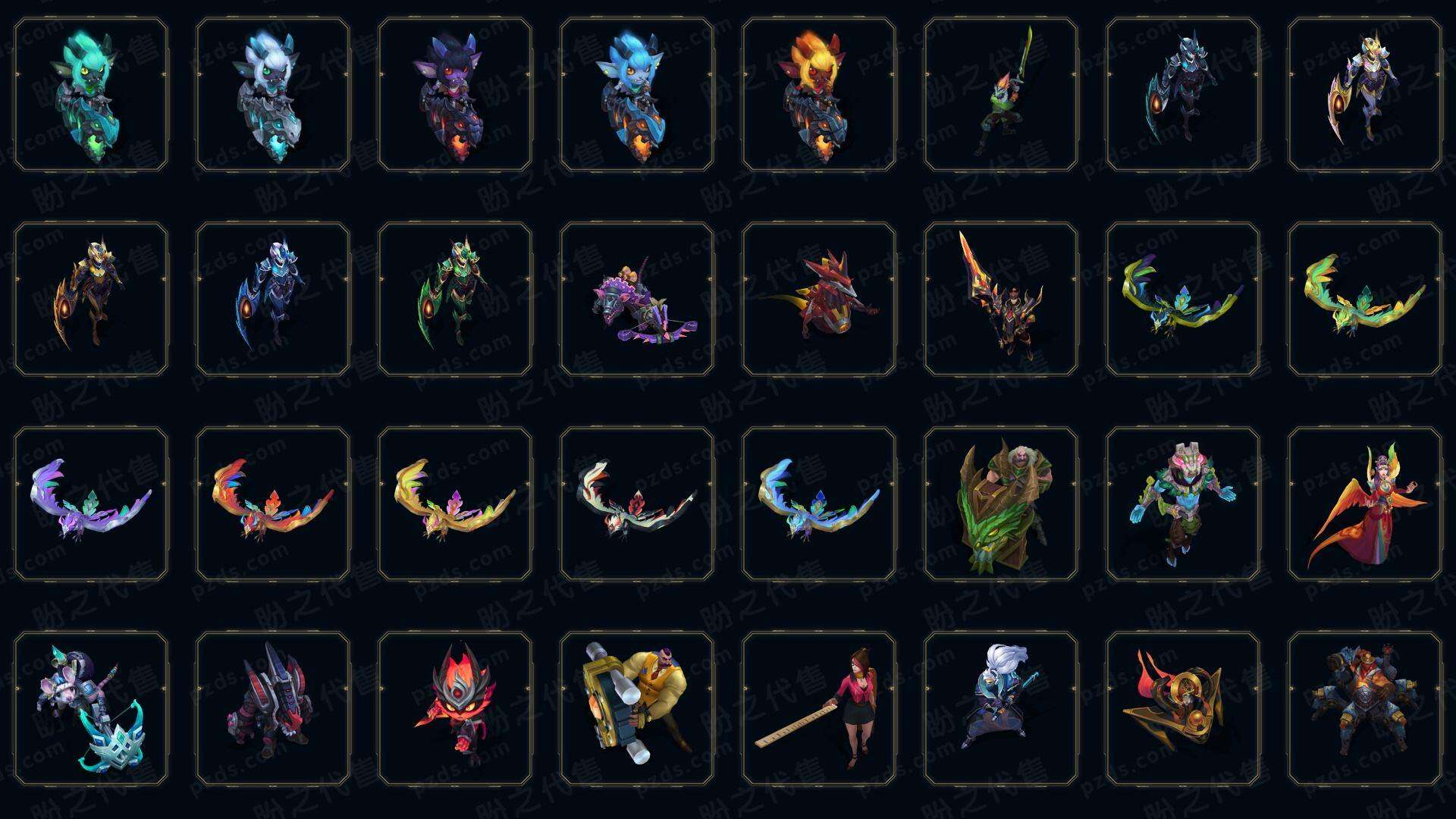Select the white-haired Gnar chroma tile
Screen dimensions: 1456x819
click(273, 95)
